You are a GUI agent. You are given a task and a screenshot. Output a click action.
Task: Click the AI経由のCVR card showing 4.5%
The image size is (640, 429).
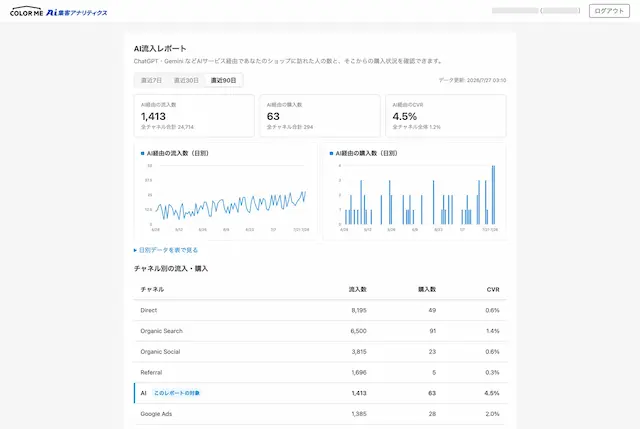point(446,116)
